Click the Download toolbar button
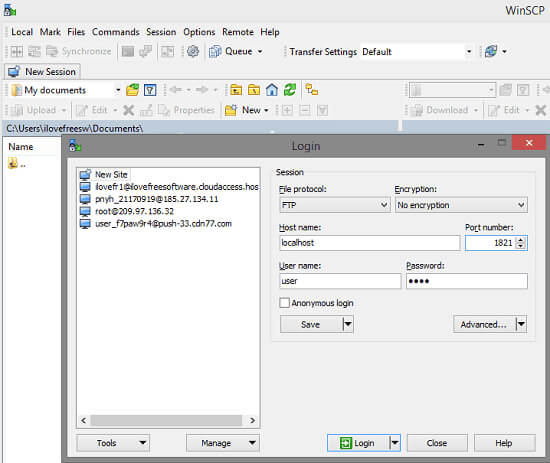This screenshot has height=463, width=550. [x=439, y=110]
